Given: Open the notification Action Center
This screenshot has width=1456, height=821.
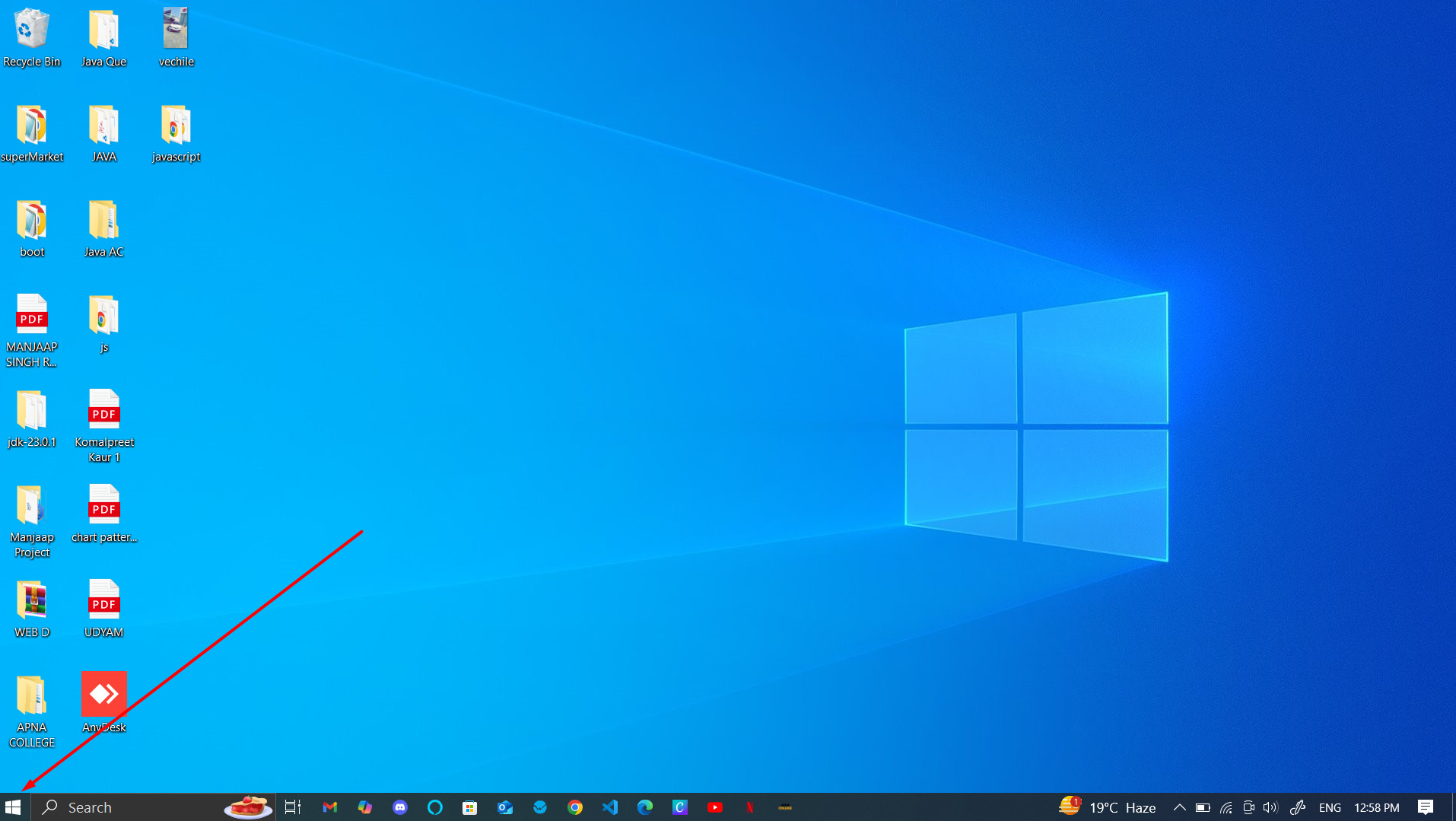Looking at the screenshot, I should [1426, 807].
